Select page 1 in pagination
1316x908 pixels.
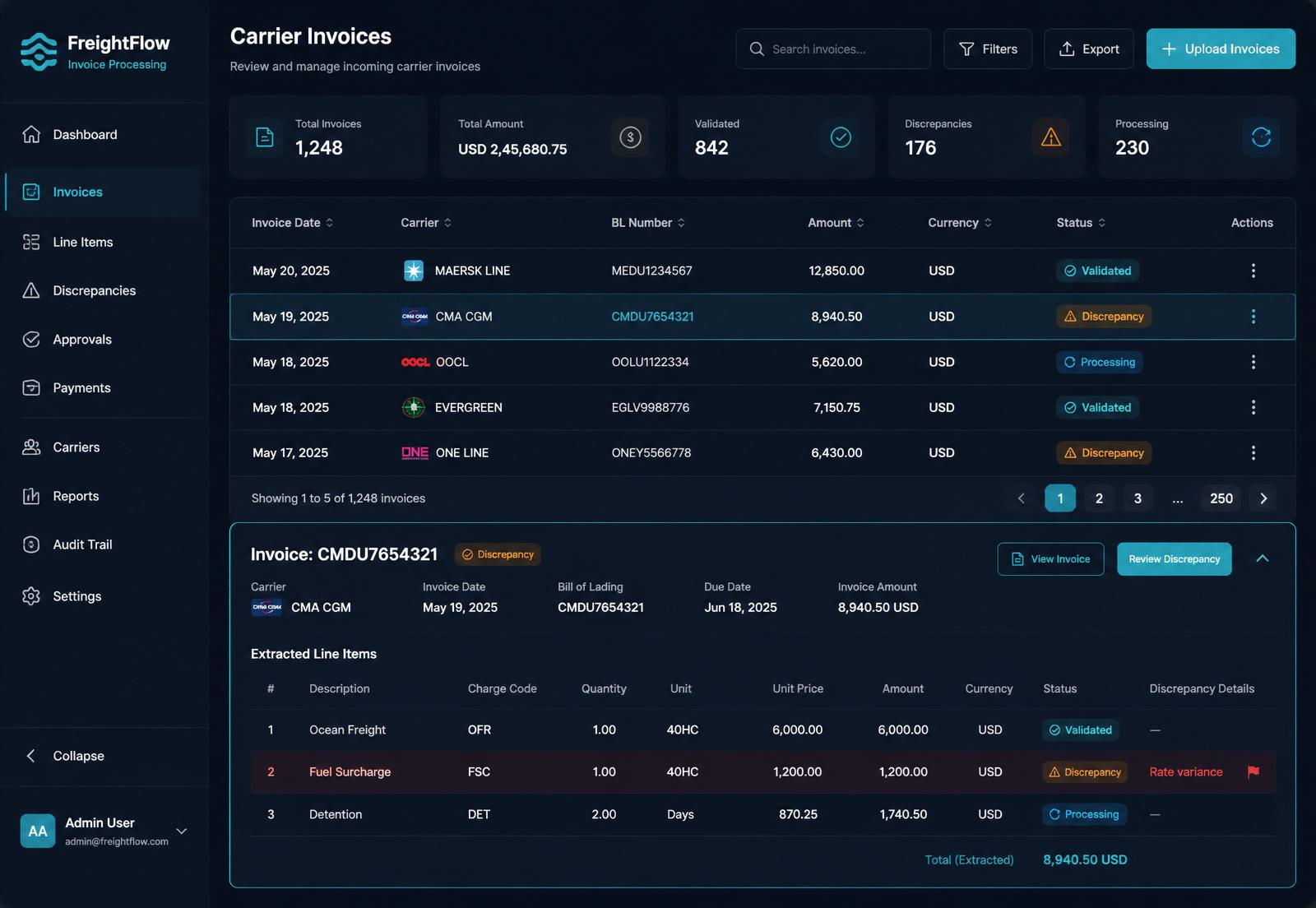point(1060,498)
